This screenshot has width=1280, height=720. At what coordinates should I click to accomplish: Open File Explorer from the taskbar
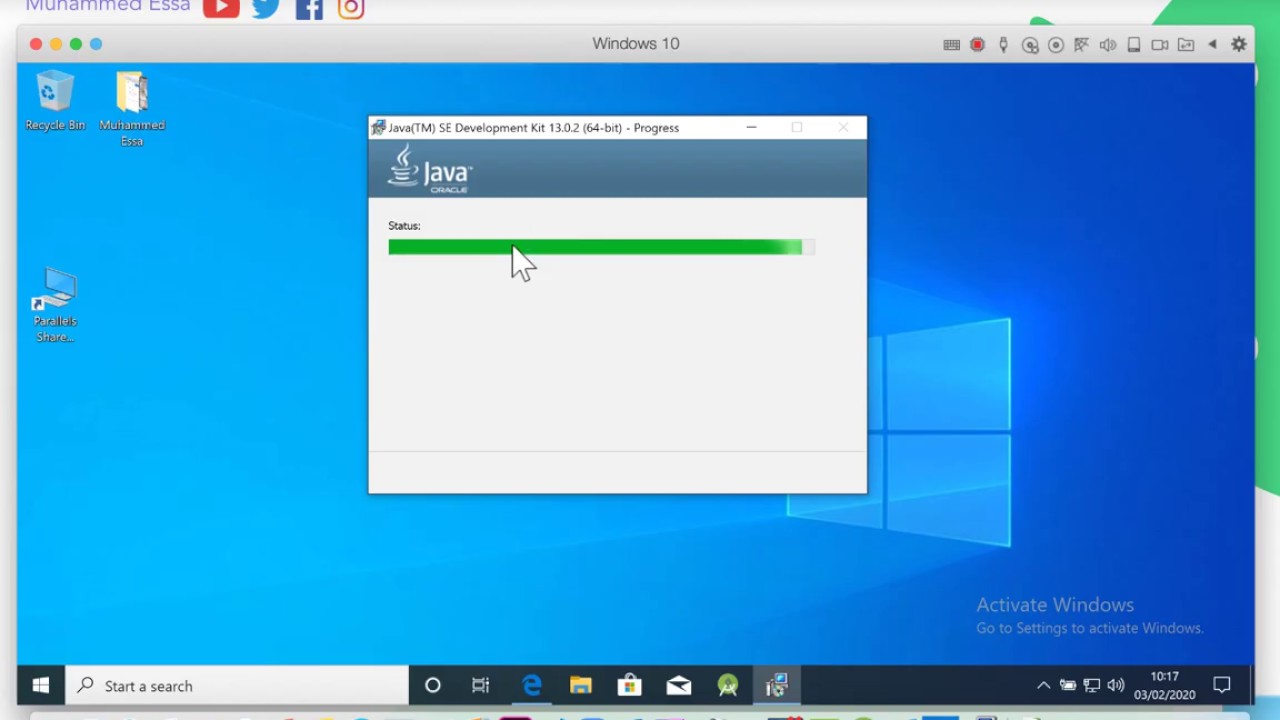pyautogui.click(x=580, y=686)
